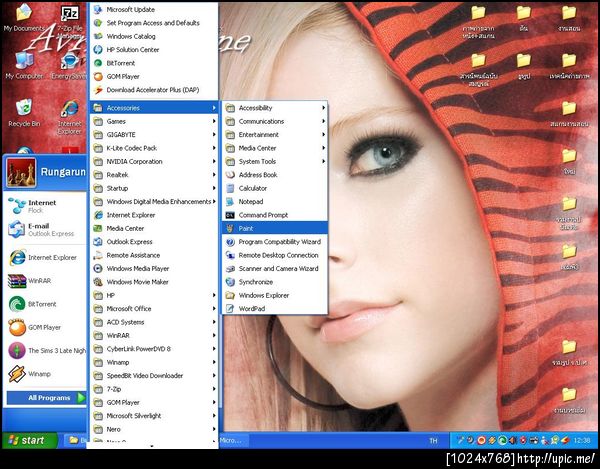Launch WordPad from Accessories

(x=275, y=309)
